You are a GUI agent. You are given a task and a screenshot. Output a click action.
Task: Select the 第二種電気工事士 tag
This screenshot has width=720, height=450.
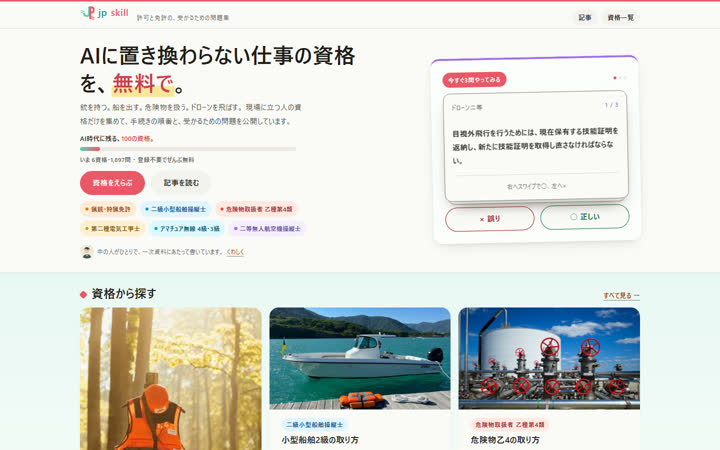point(112,228)
